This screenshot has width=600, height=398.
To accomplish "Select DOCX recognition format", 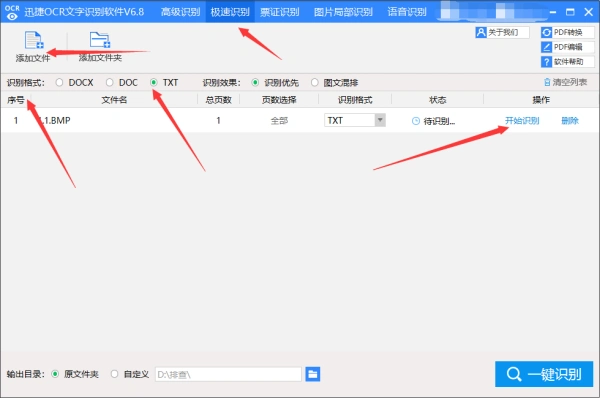I will (x=59, y=83).
